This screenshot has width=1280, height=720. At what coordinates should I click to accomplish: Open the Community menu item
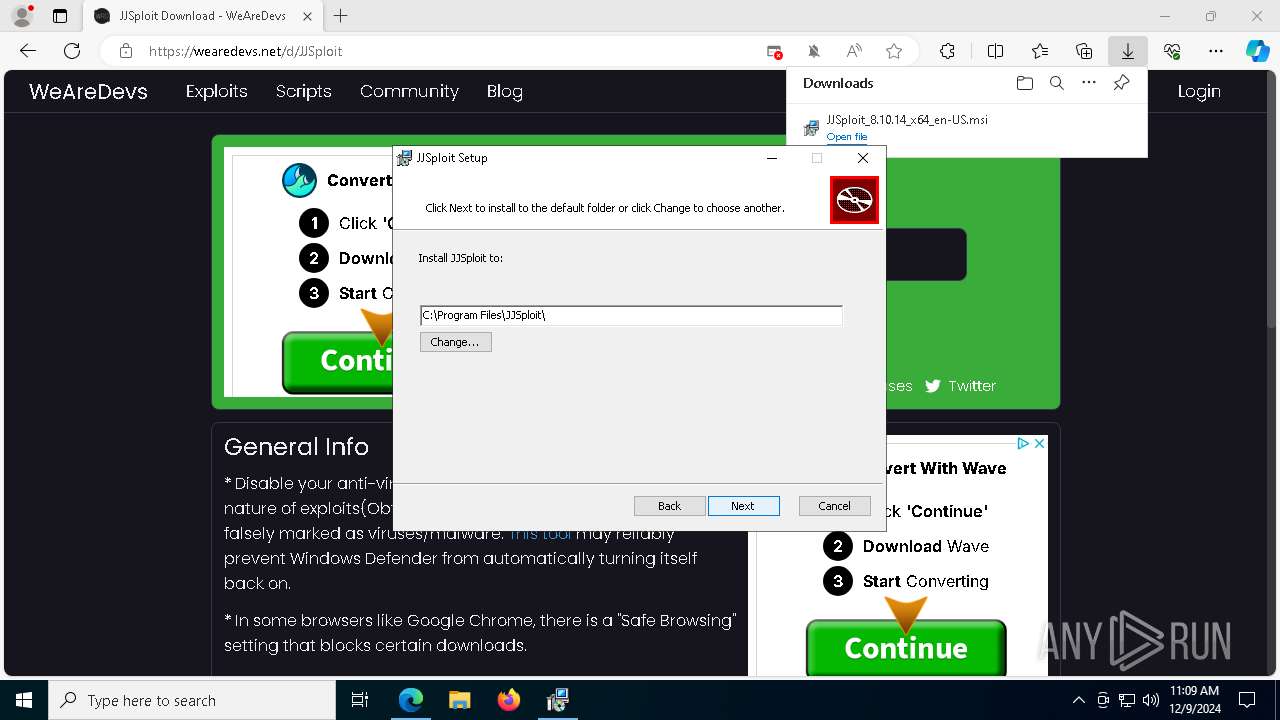pos(409,91)
